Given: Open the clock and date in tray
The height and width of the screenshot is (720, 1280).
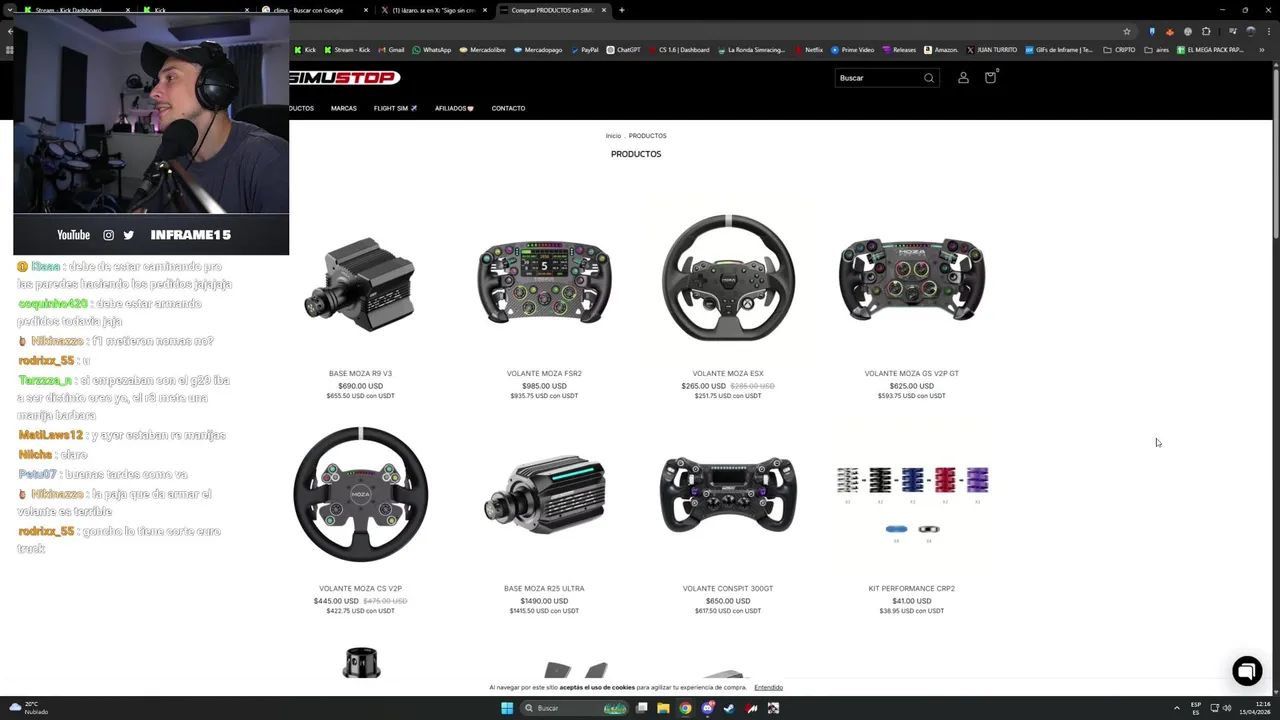Looking at the screenshot, I should click(1255, 708).
